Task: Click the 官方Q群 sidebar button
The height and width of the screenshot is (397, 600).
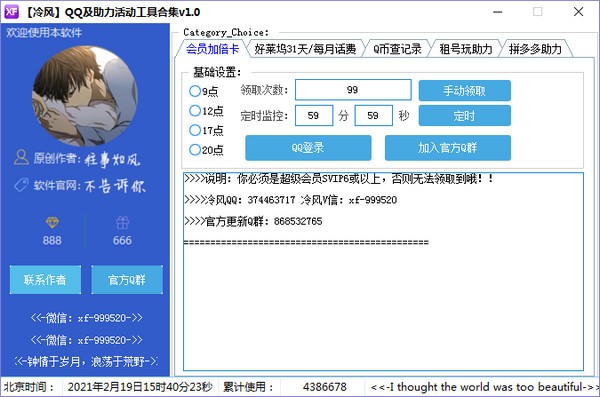Action: coord(127,280)
